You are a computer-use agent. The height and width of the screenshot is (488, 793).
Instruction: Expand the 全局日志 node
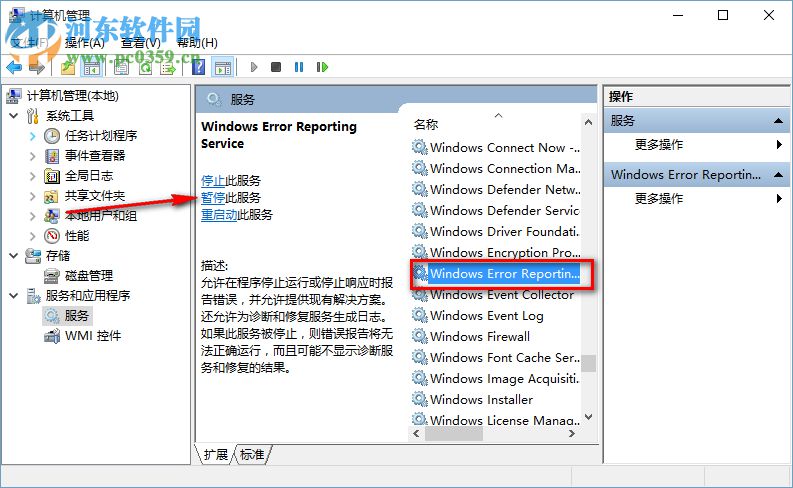(32, 176)
